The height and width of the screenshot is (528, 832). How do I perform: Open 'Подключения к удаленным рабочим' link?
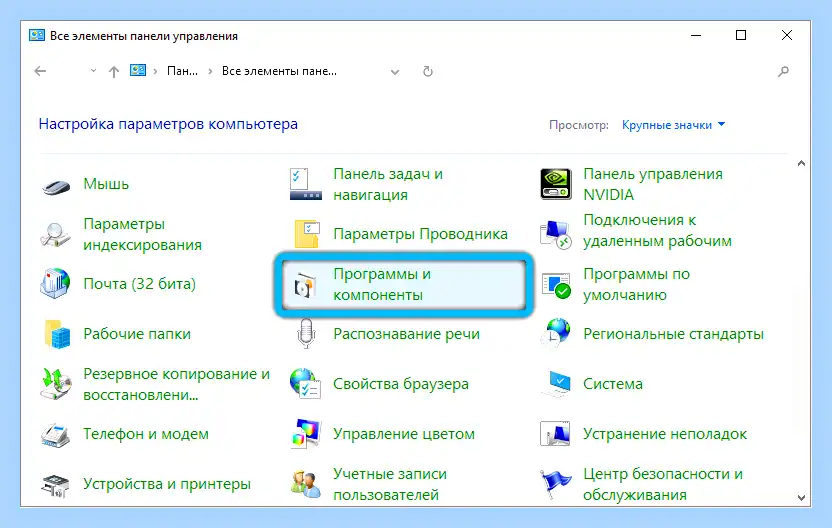[657, 230]
